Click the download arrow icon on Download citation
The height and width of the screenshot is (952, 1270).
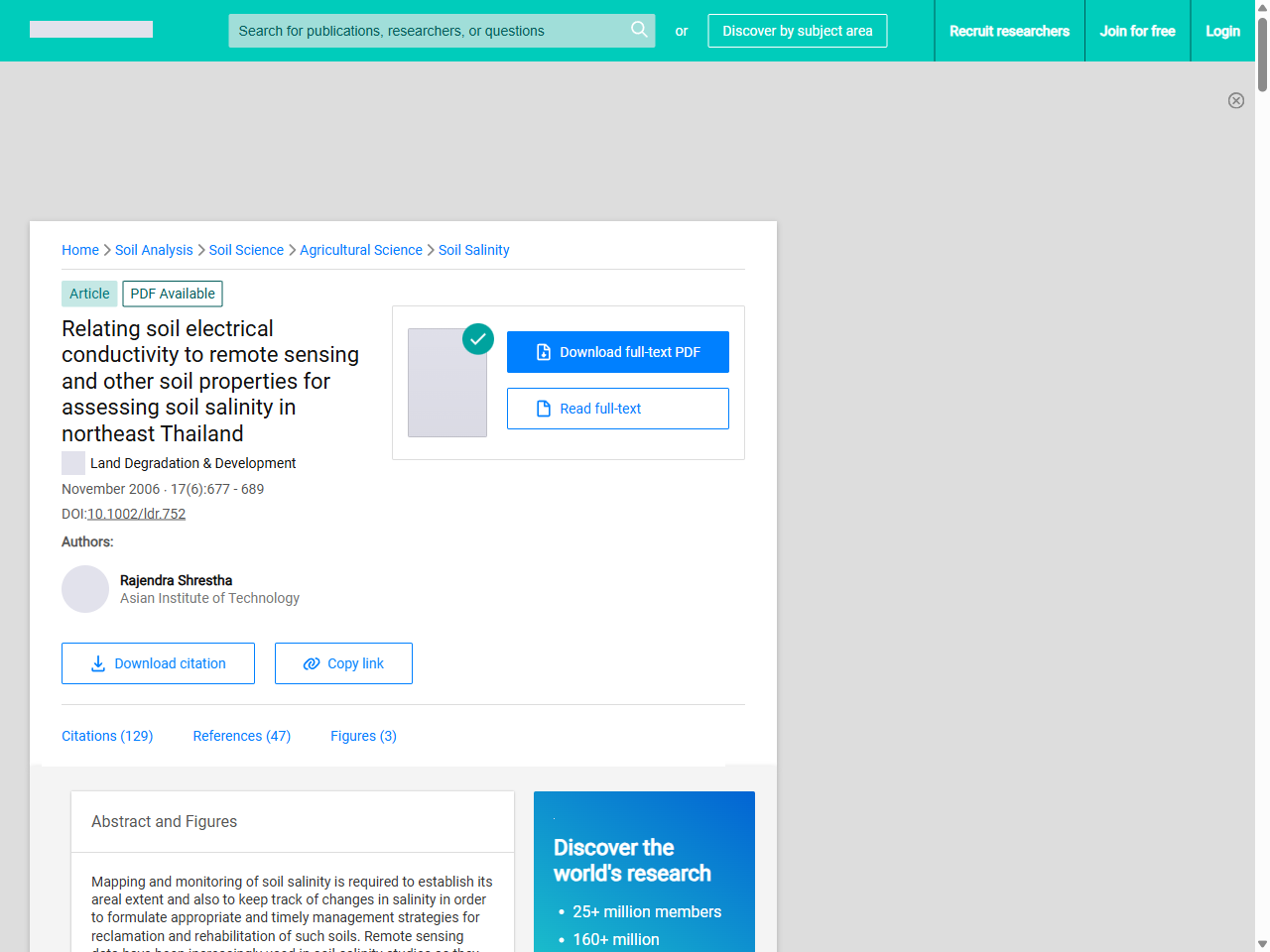click(97, 662)
